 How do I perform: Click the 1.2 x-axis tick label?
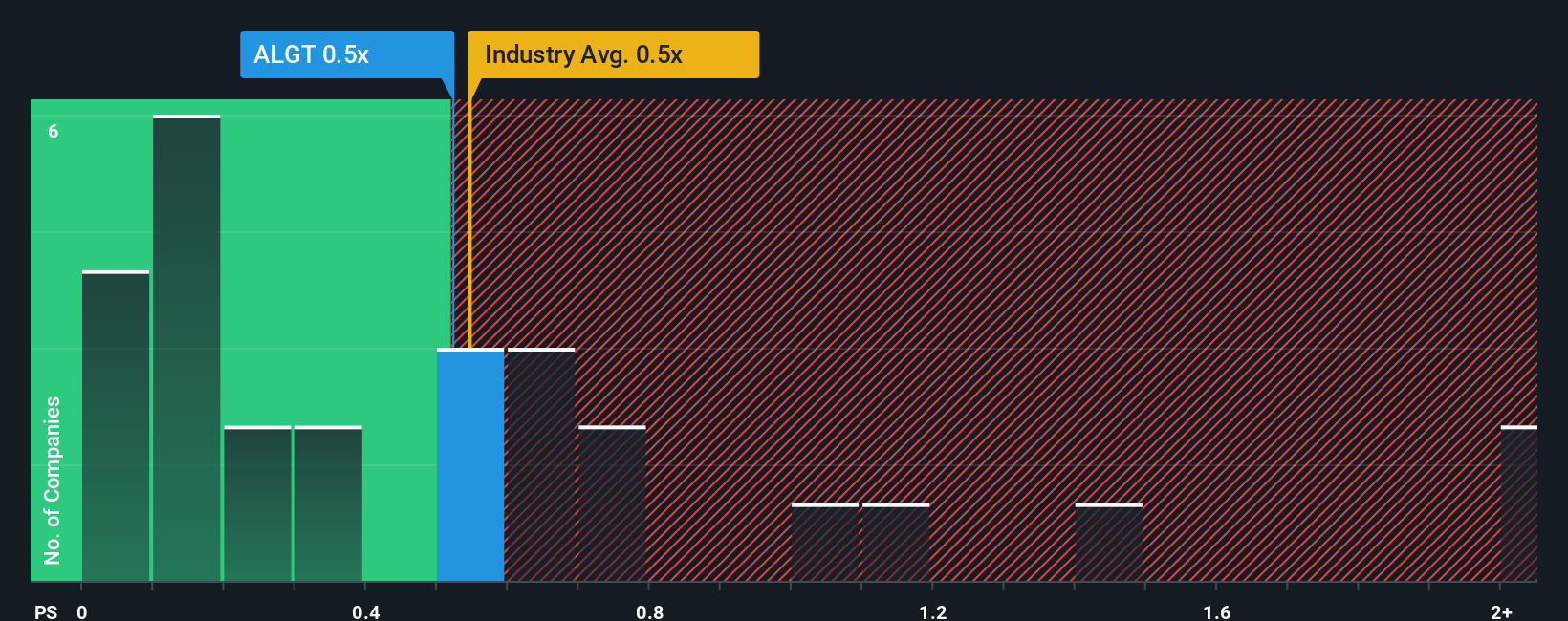click(933, 611)
